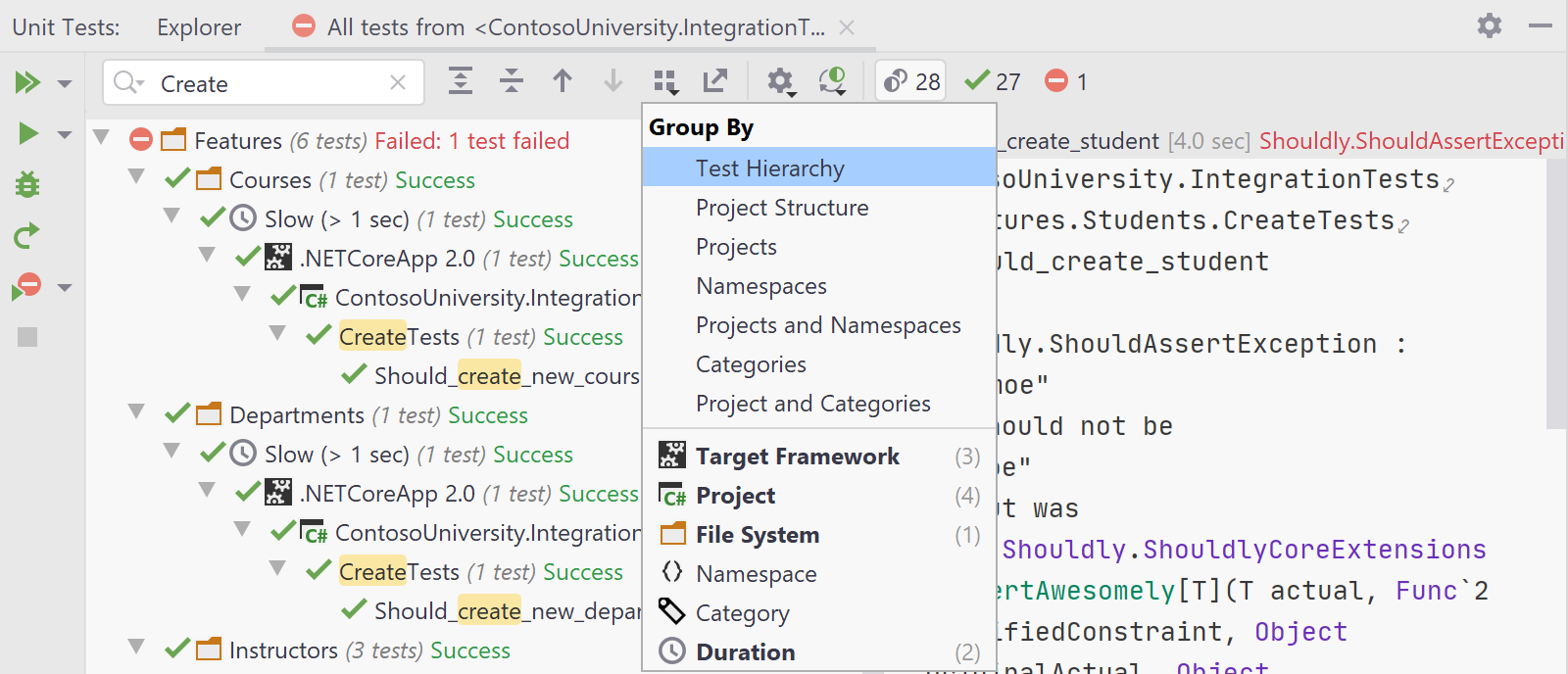Collapse the Slow node under Courses

coord(171,216)
